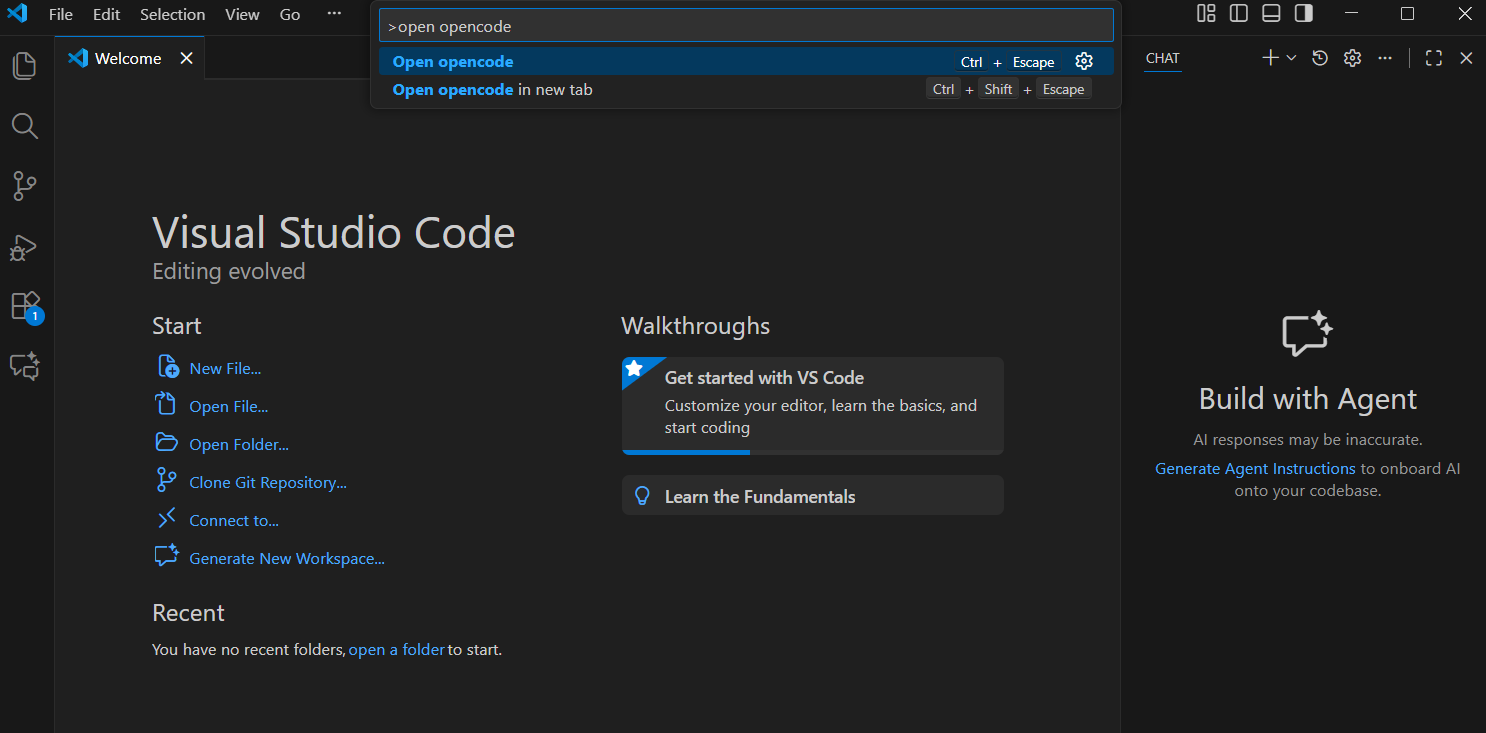1486x733 pixels.
Task: Open the Selection menu
Action: tap(172, 14)
